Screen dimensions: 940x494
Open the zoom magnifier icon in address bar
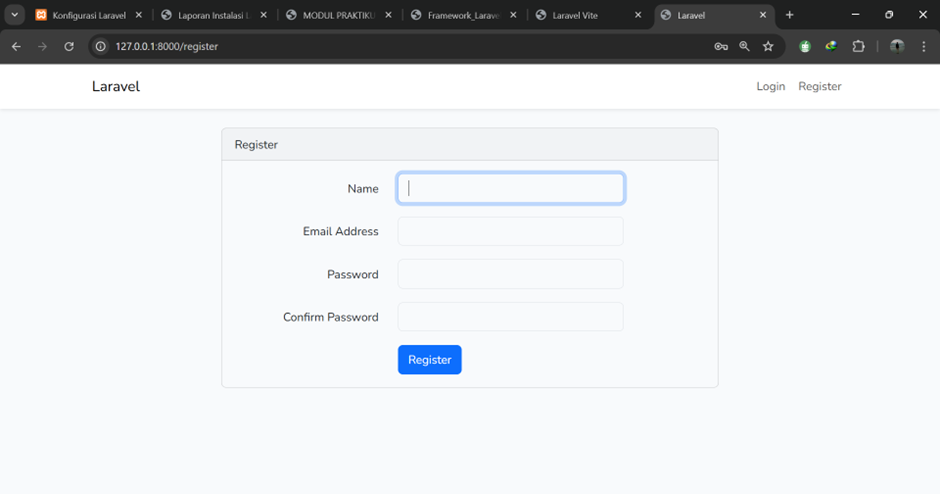[745, 46]
